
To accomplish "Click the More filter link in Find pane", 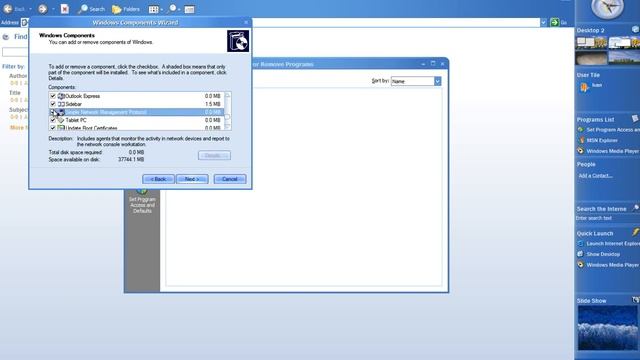I will (x=18, y=127).
